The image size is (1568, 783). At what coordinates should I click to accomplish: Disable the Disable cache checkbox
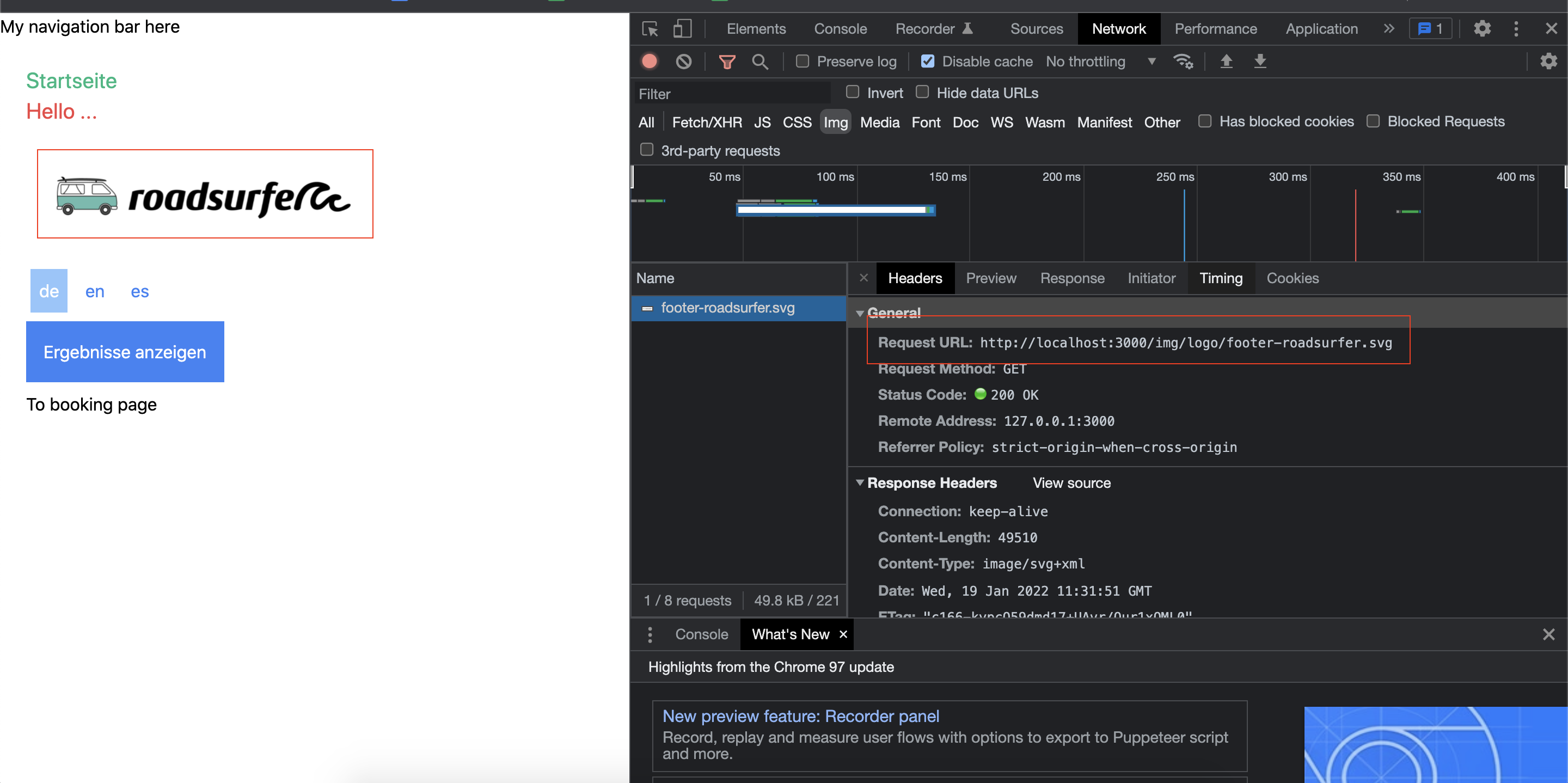[x=928, y=61]
